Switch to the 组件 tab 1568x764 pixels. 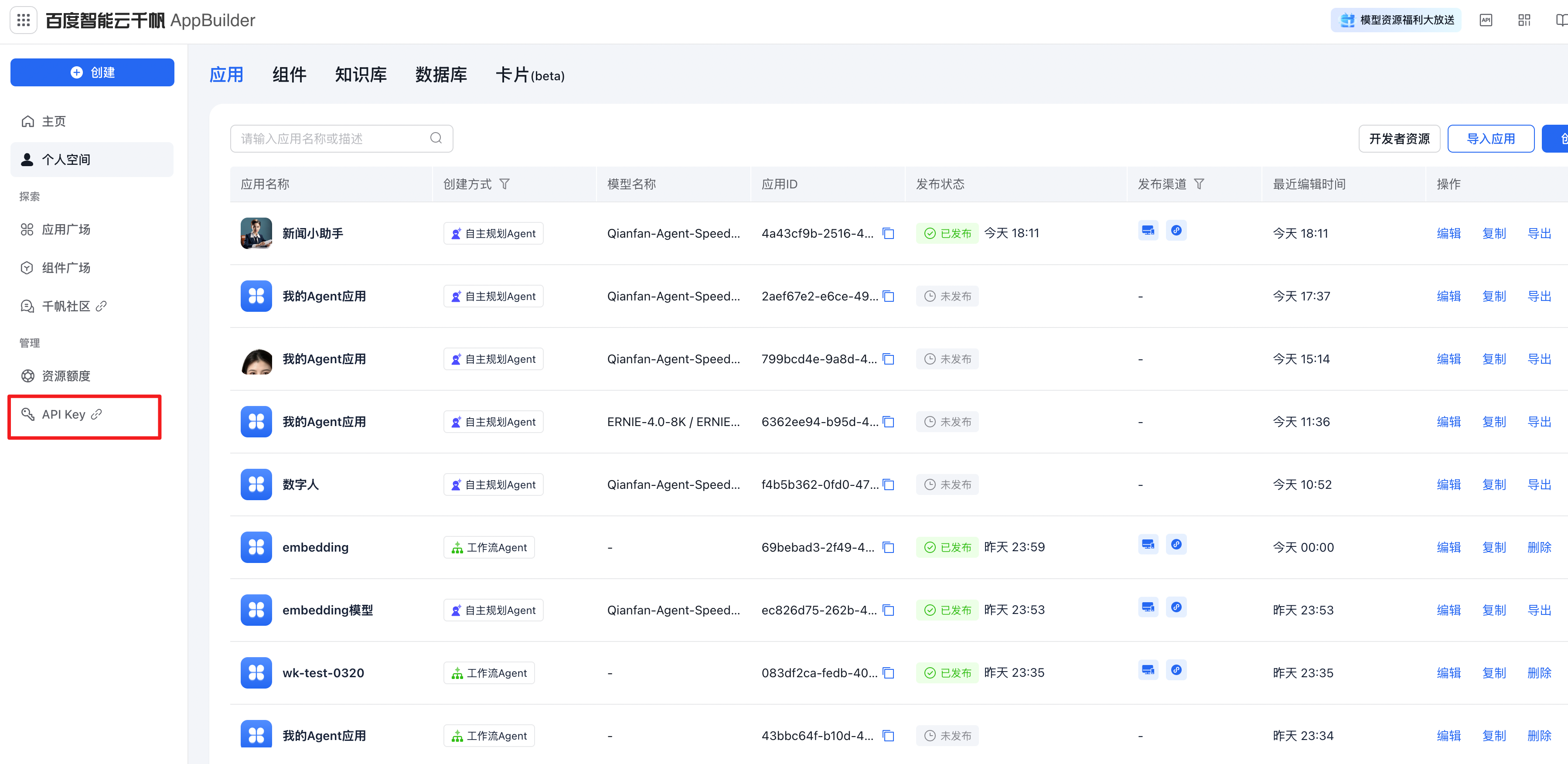(290, 75)
